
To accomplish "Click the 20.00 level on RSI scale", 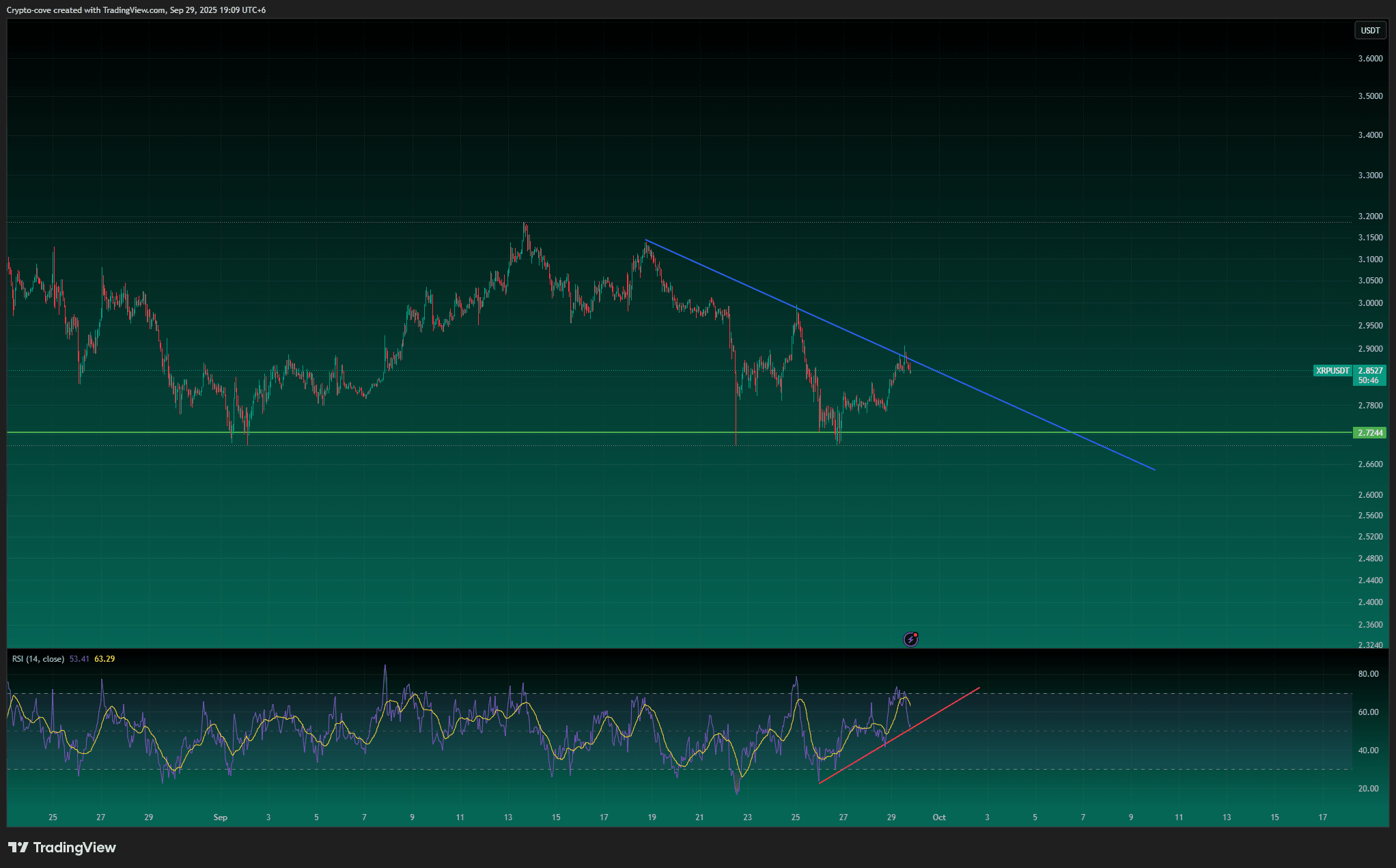I will click(x=1368, y=789).
